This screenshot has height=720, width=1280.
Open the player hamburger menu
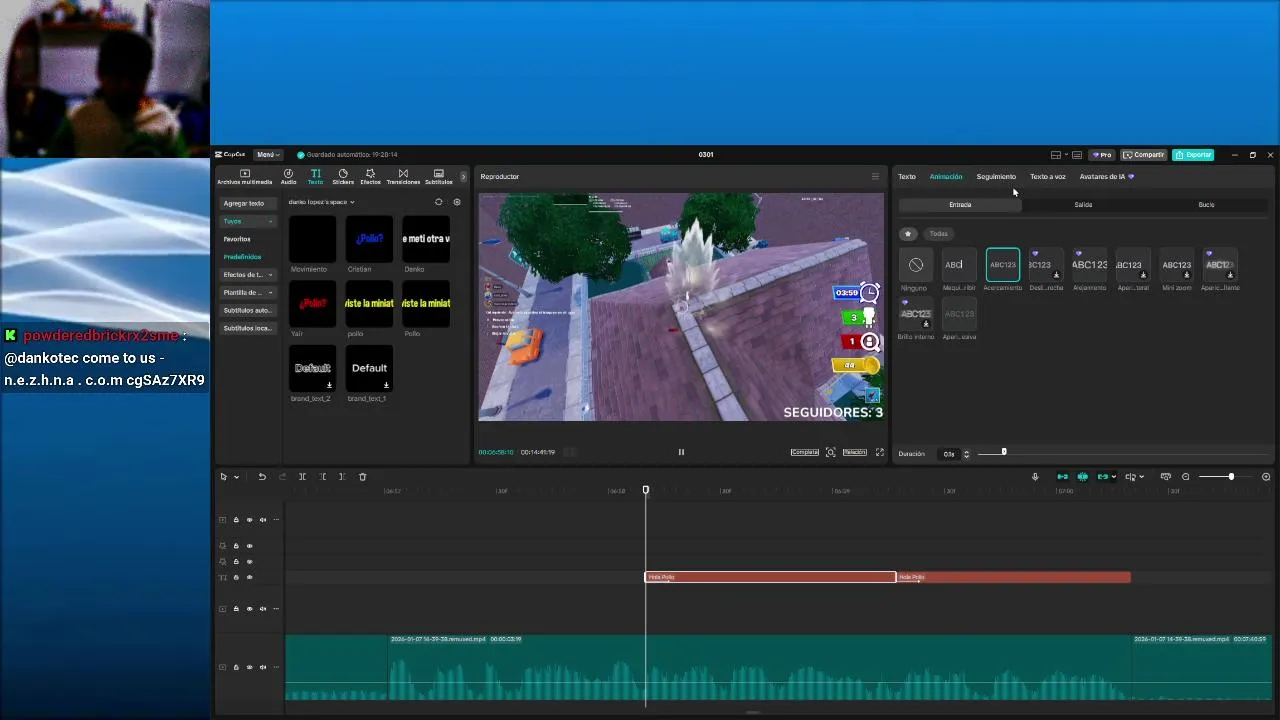coord(875,177)
